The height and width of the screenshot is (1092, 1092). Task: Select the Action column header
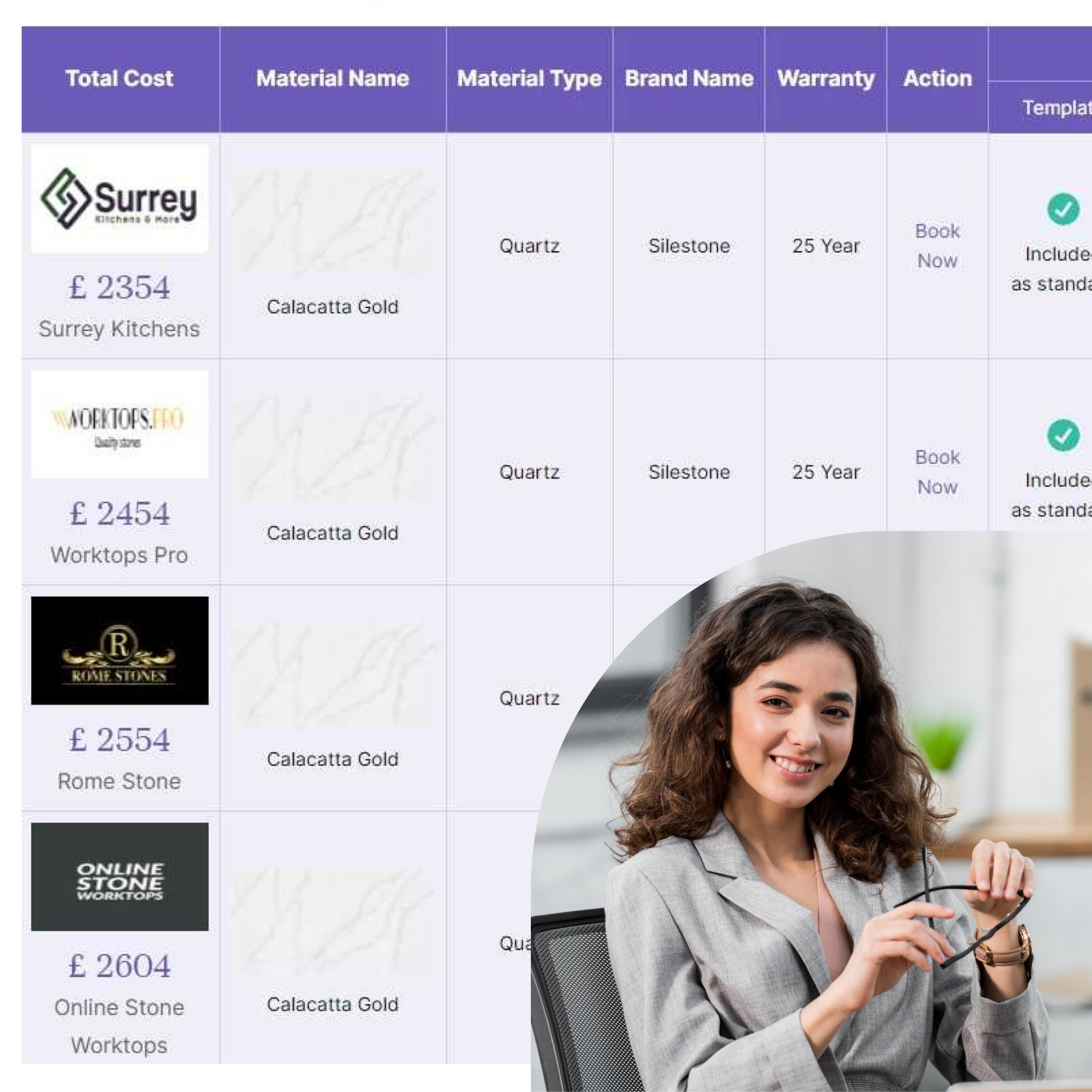(x=937, y=78)
